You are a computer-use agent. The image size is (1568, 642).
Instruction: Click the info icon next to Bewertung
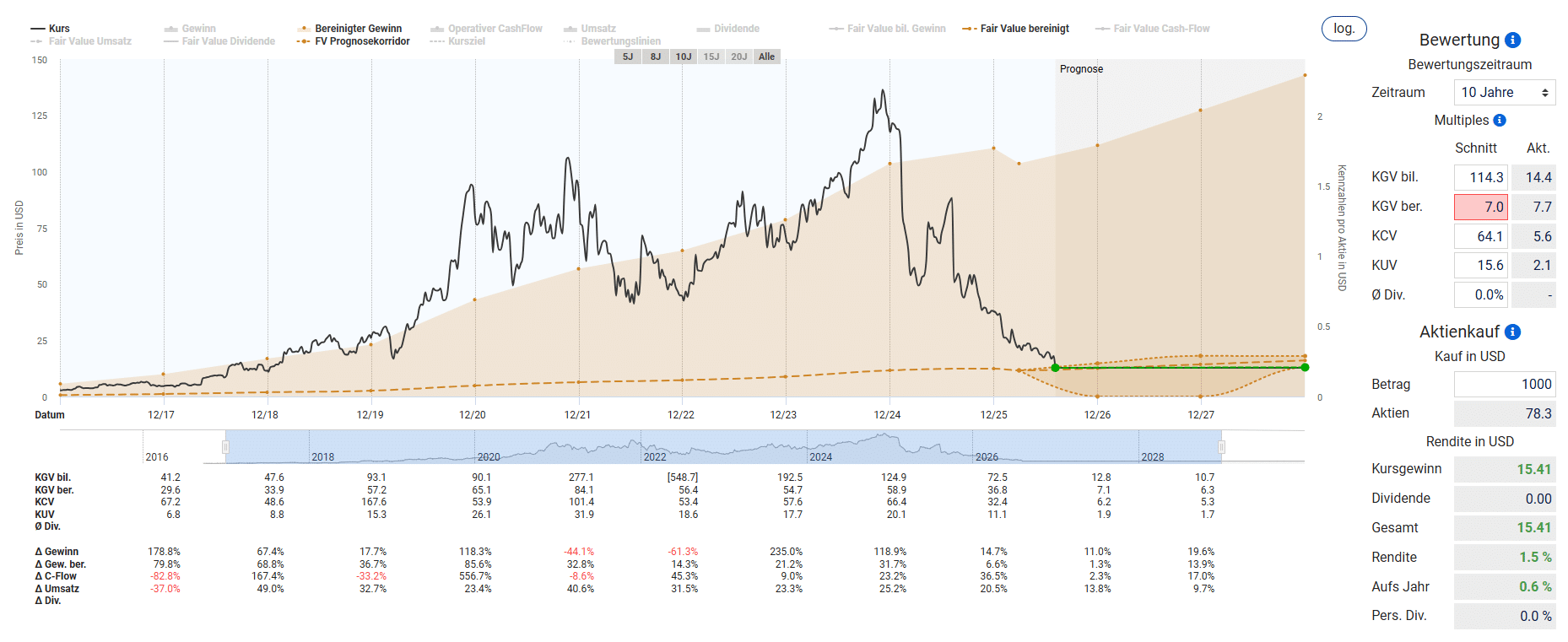1513,40
